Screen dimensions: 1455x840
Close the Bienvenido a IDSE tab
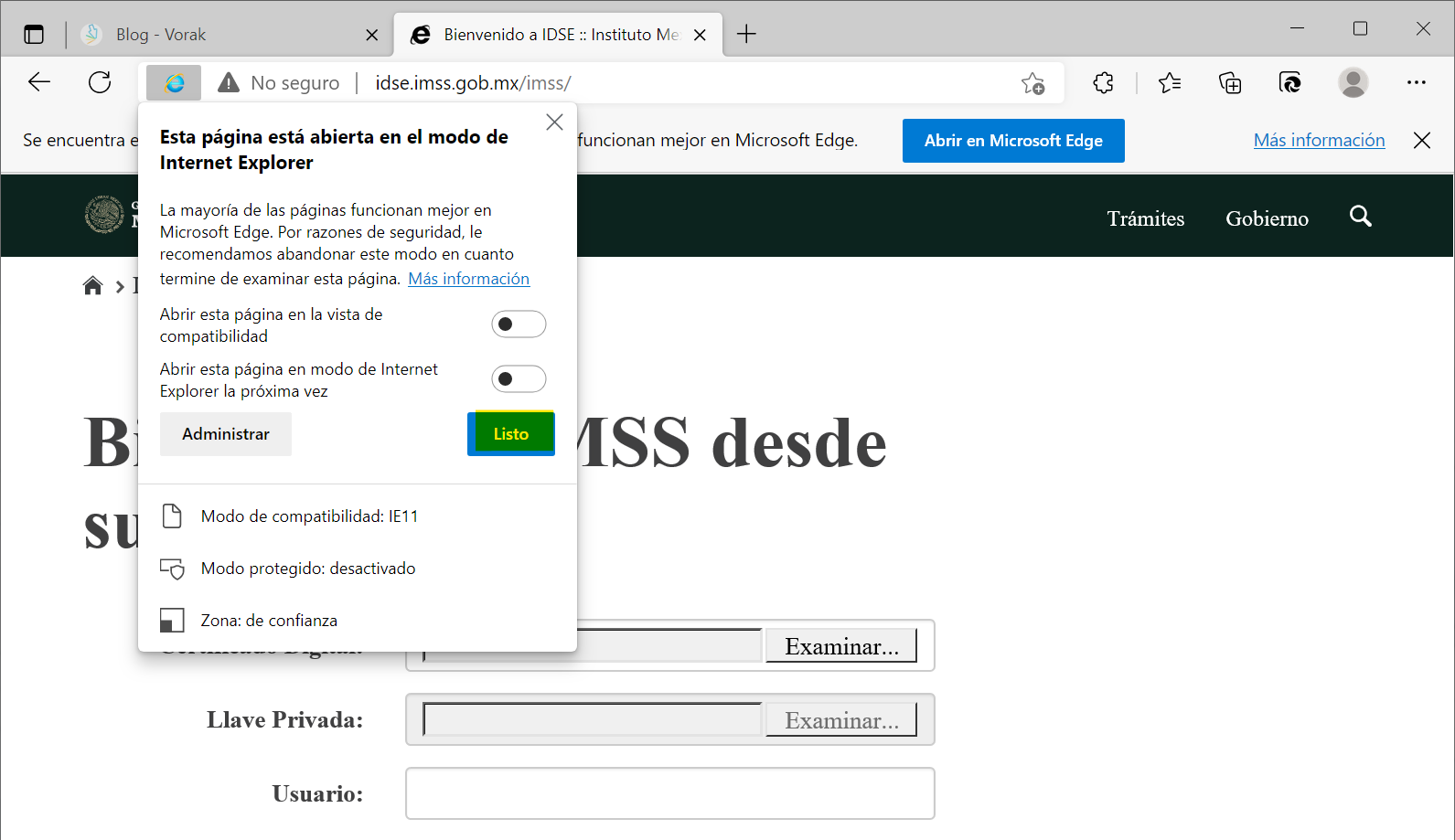(700, 35)
